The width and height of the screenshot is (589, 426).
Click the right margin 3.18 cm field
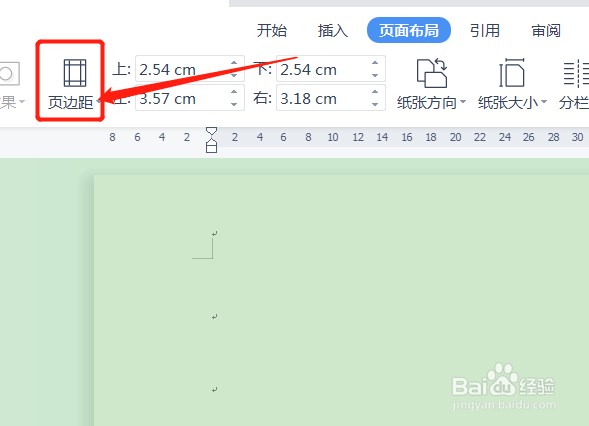(331, 98)
